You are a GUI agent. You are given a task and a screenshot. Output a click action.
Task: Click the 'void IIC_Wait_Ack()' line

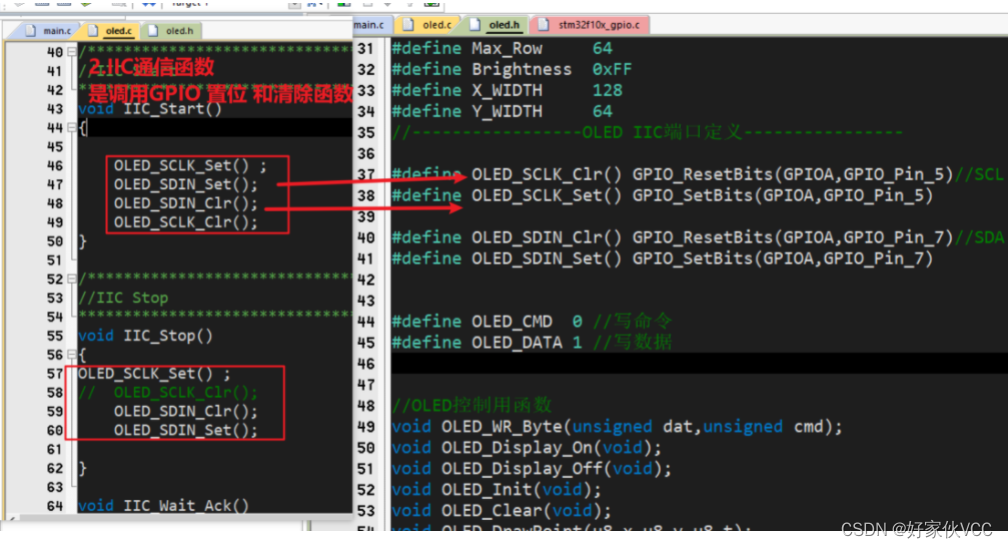click(163, 506)
